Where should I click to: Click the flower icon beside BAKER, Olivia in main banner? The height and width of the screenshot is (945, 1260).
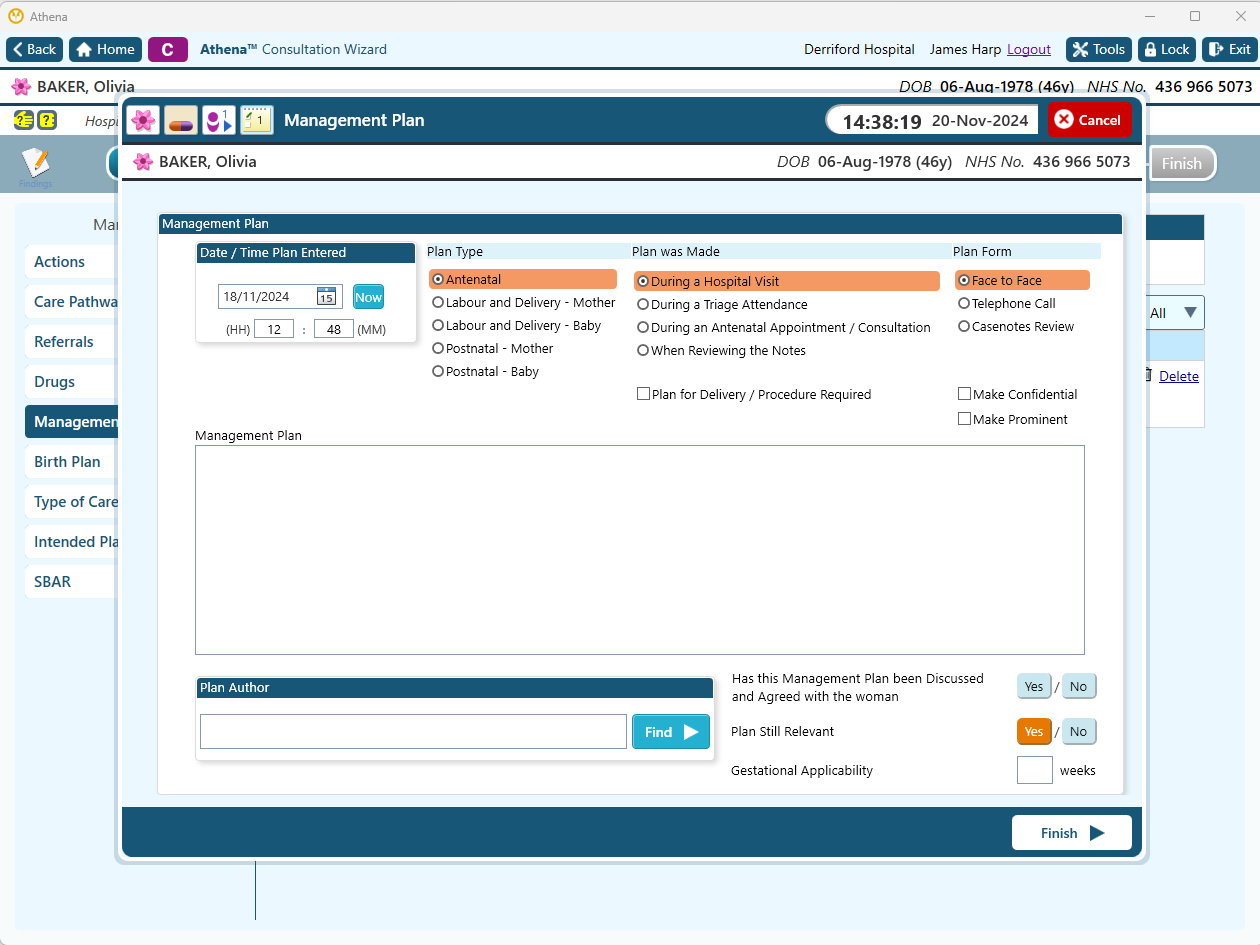coord(21,86)
